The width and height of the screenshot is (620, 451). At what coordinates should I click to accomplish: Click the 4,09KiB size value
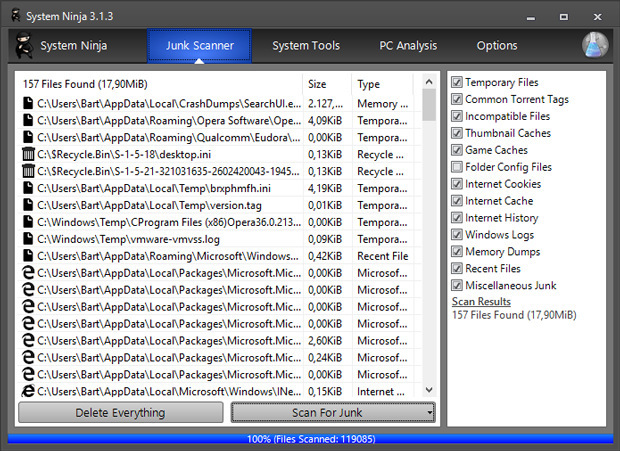(325, 121)
